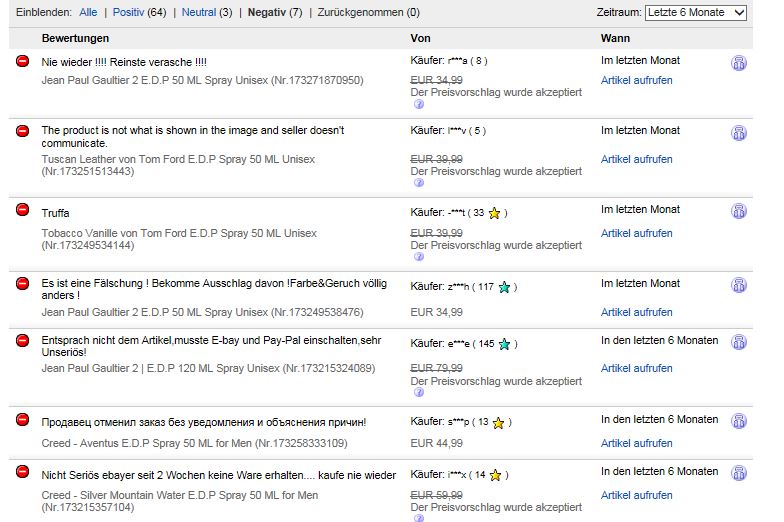Click review text 'Nie wieder !!!! Reinste verasche !!!!'
Image resolution: width=784 pixels, height=522 pixels.
pos(124,62)
